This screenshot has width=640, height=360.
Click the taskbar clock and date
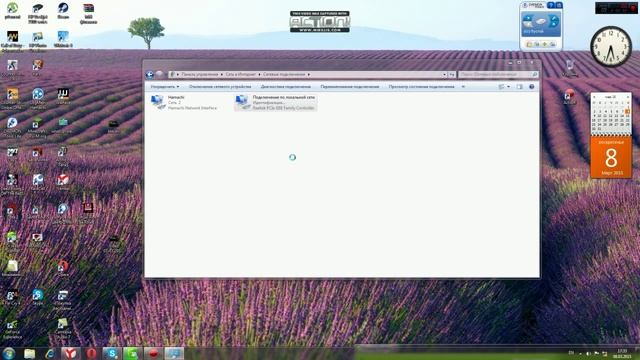622,354
